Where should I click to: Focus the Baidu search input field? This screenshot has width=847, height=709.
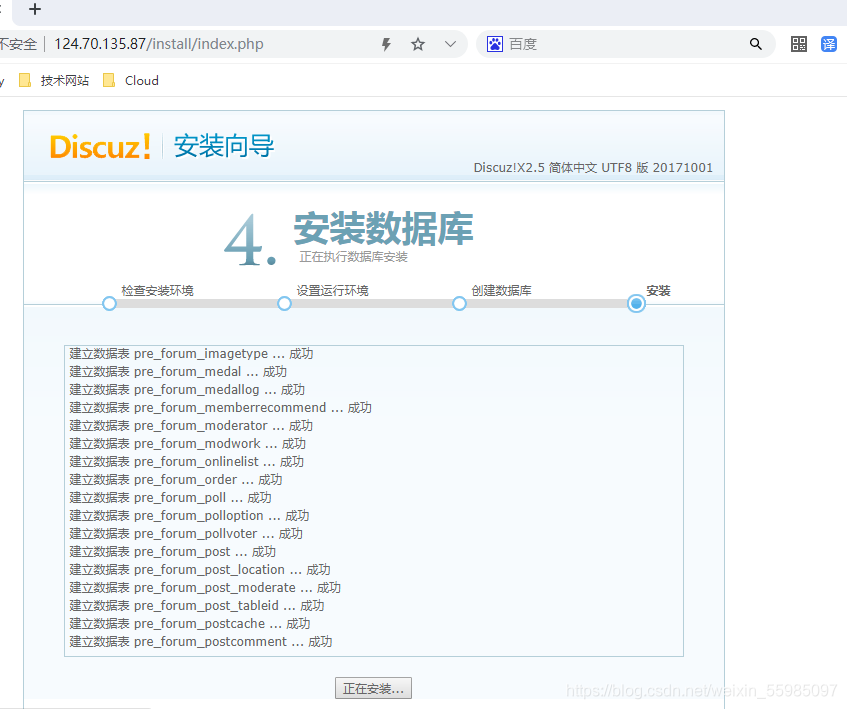point(627,44)
